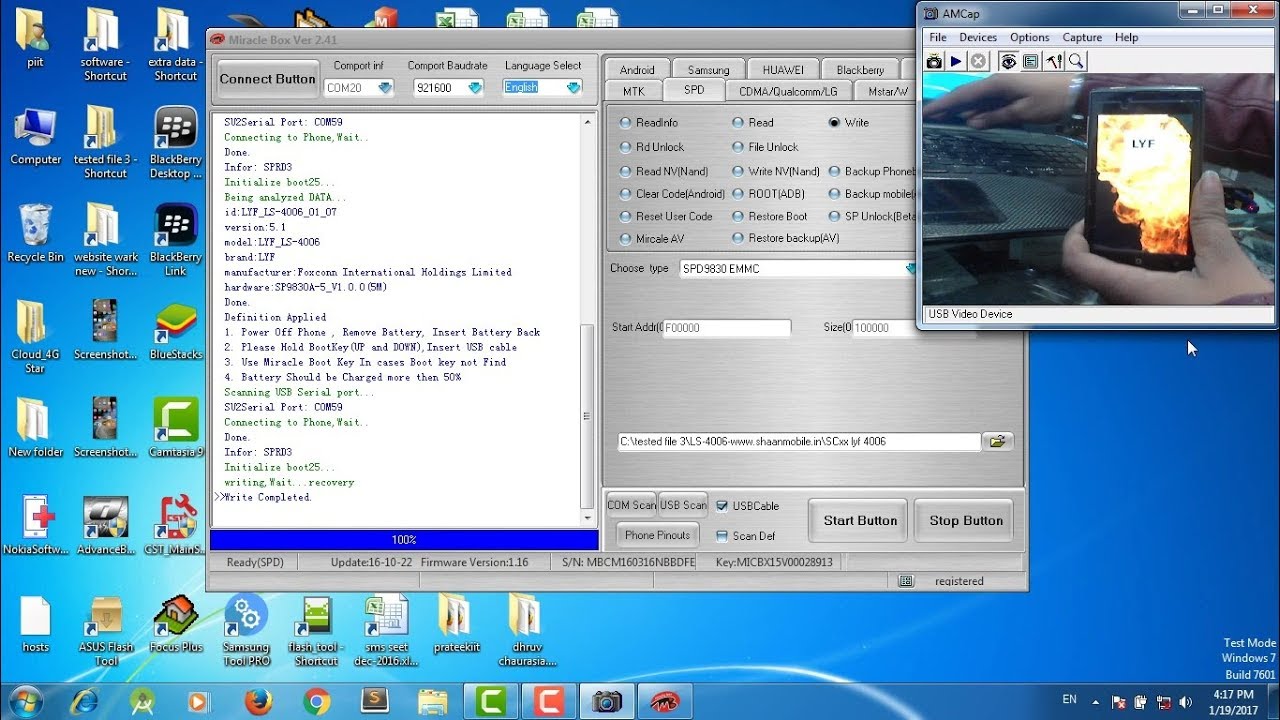Switch to the Android tab
Viewport: 1280px width, 720px height.
[637, 70]
